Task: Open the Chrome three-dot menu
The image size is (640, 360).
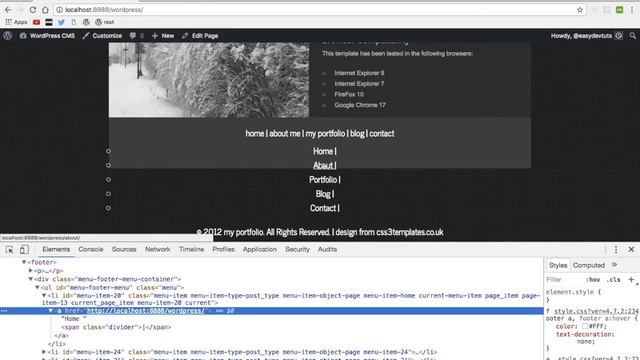Action: click(x=632, y=10)
